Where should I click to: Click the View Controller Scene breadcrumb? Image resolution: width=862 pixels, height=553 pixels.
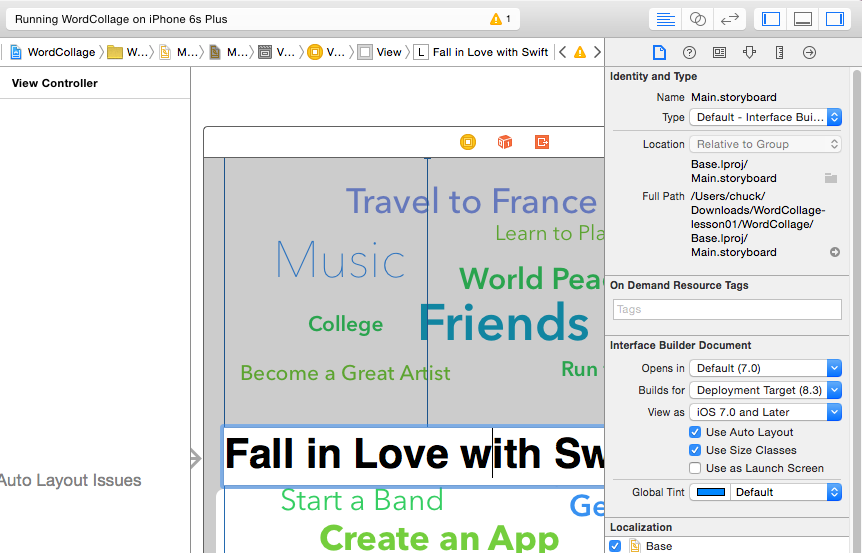click(x=278, y=52)
